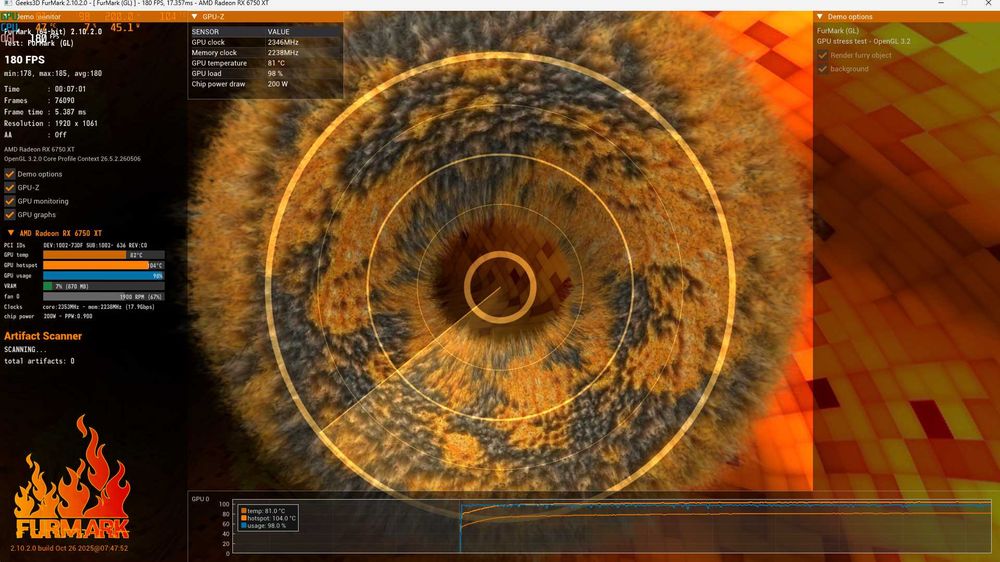This screenshot has width=1000, height=562.
Task: Toggle the GPU monitoring checkbox
Action: click(x=10, y=201)
